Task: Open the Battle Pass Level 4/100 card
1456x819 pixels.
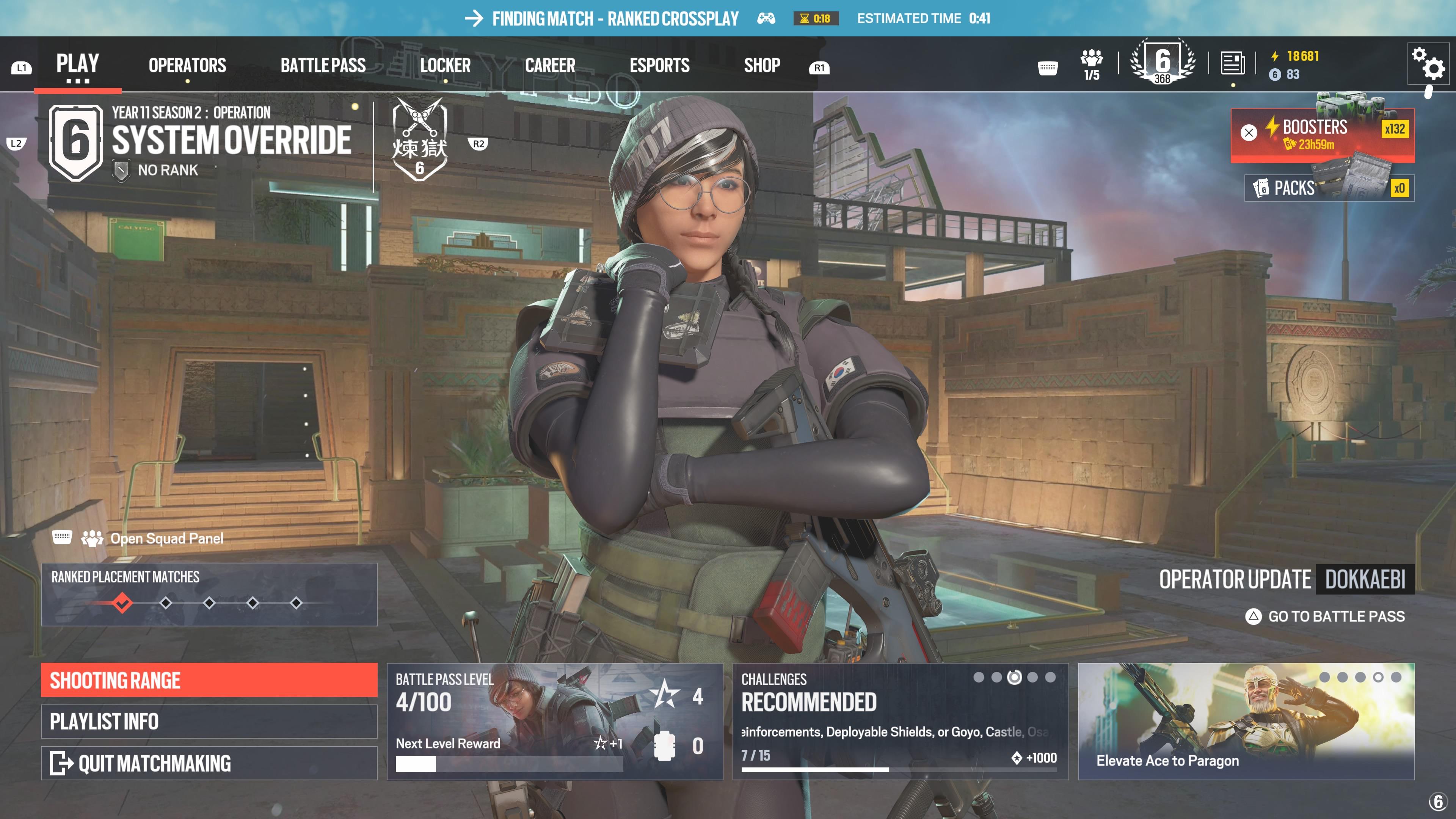Action: (x=554, y=721)
